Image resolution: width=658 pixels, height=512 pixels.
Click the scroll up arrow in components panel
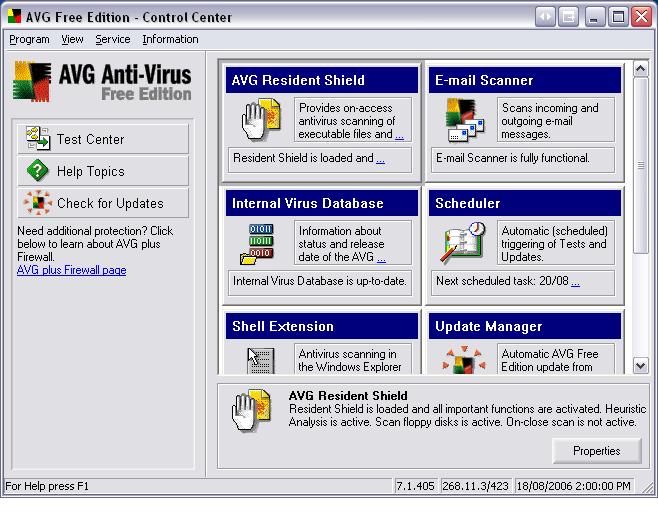point(641,69)
